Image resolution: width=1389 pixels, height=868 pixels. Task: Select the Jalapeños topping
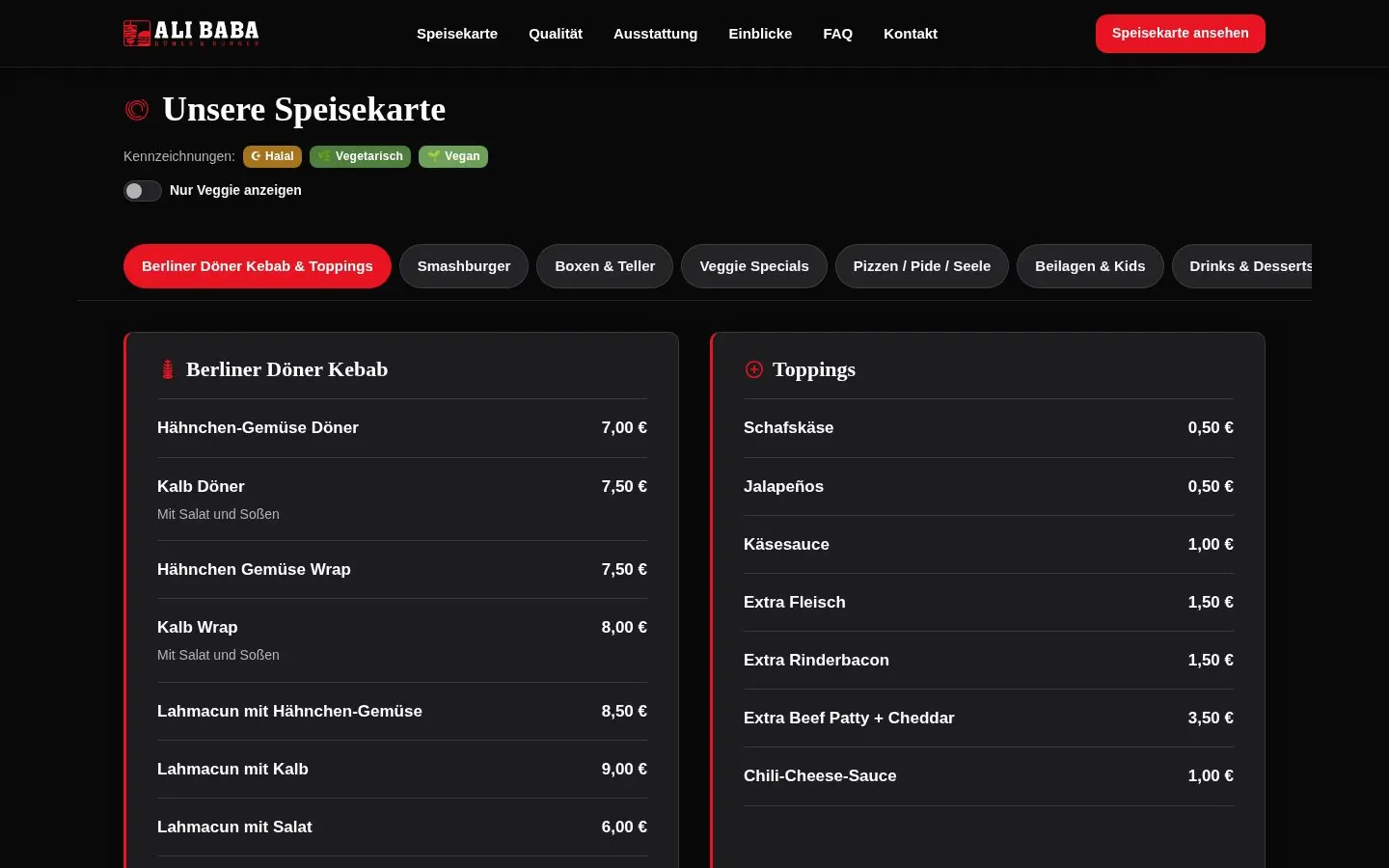point(989,487)
